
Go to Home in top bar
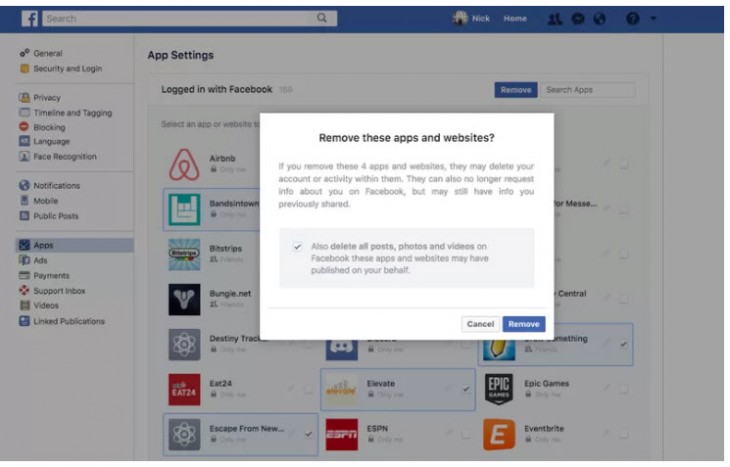pos(515,19)
